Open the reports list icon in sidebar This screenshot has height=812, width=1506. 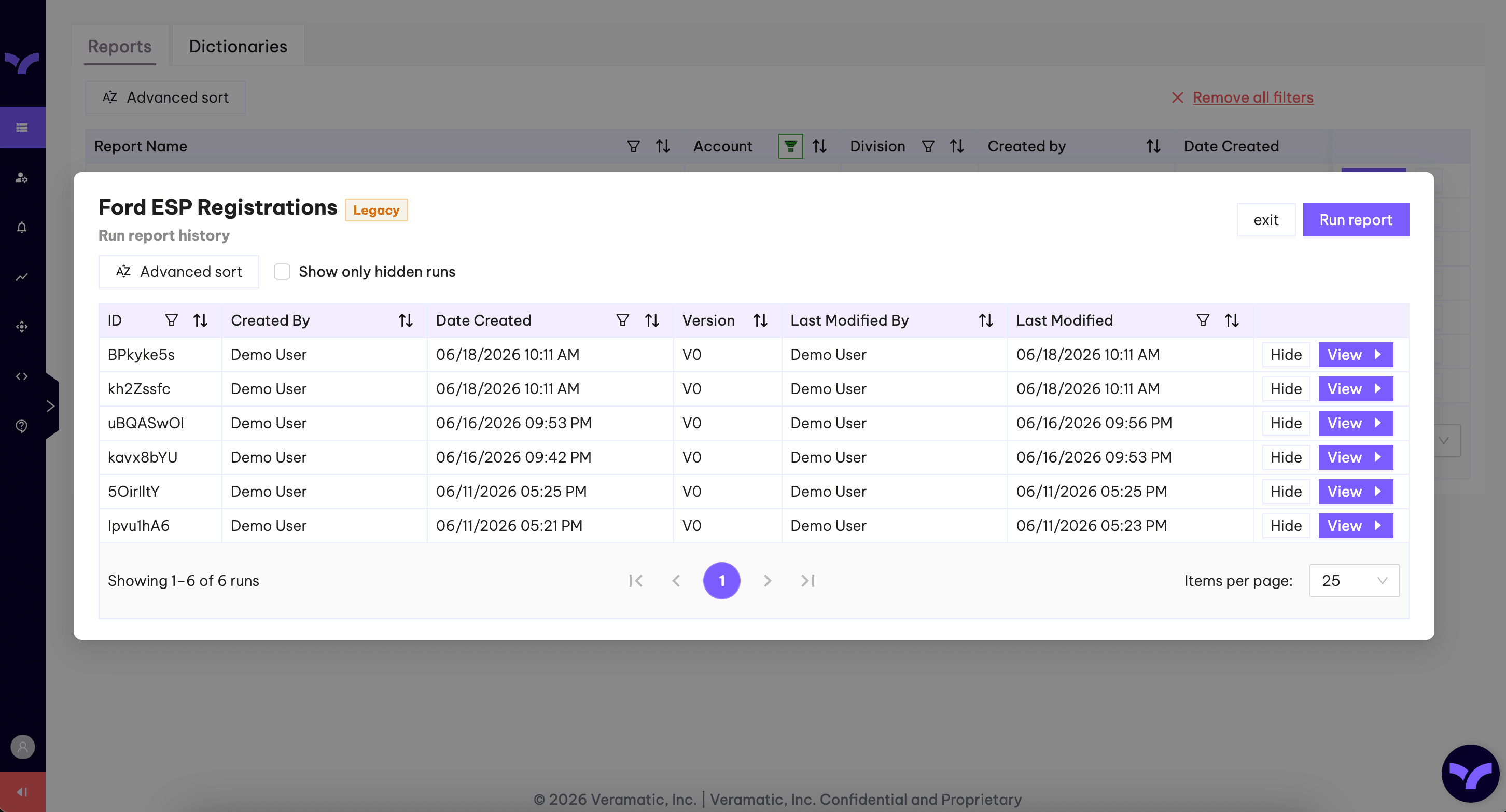[x=22, y=128]
